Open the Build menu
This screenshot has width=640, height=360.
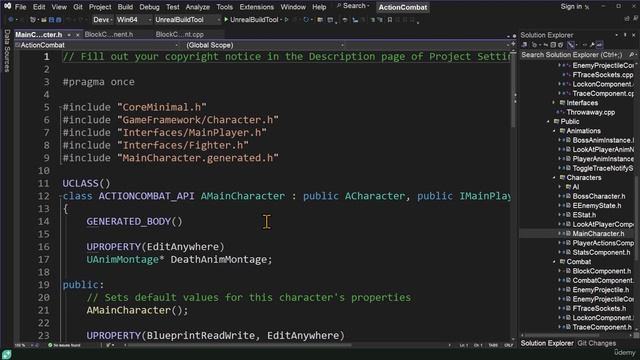pos(125,7)
